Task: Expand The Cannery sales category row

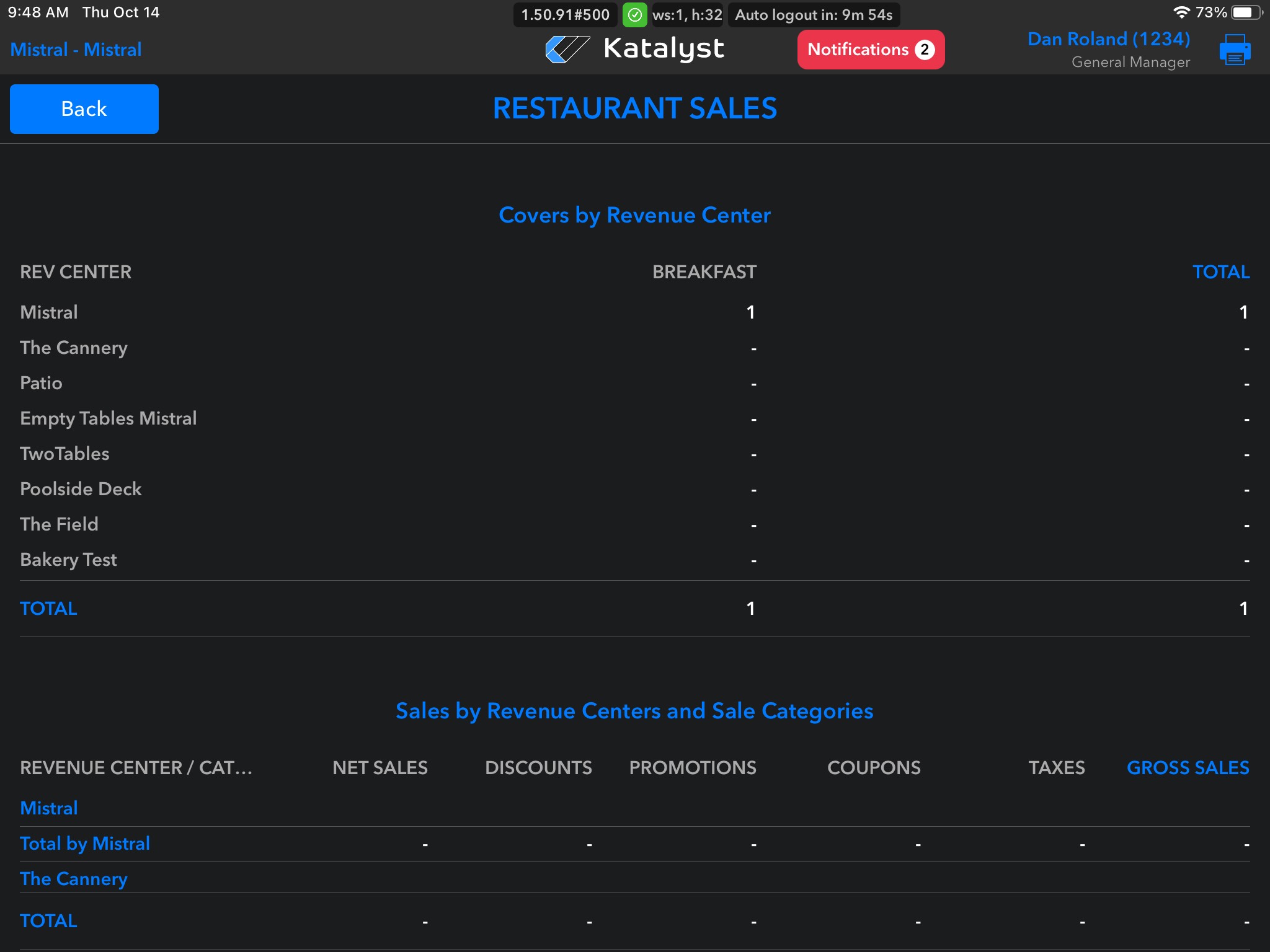Action: click(74, 879)
